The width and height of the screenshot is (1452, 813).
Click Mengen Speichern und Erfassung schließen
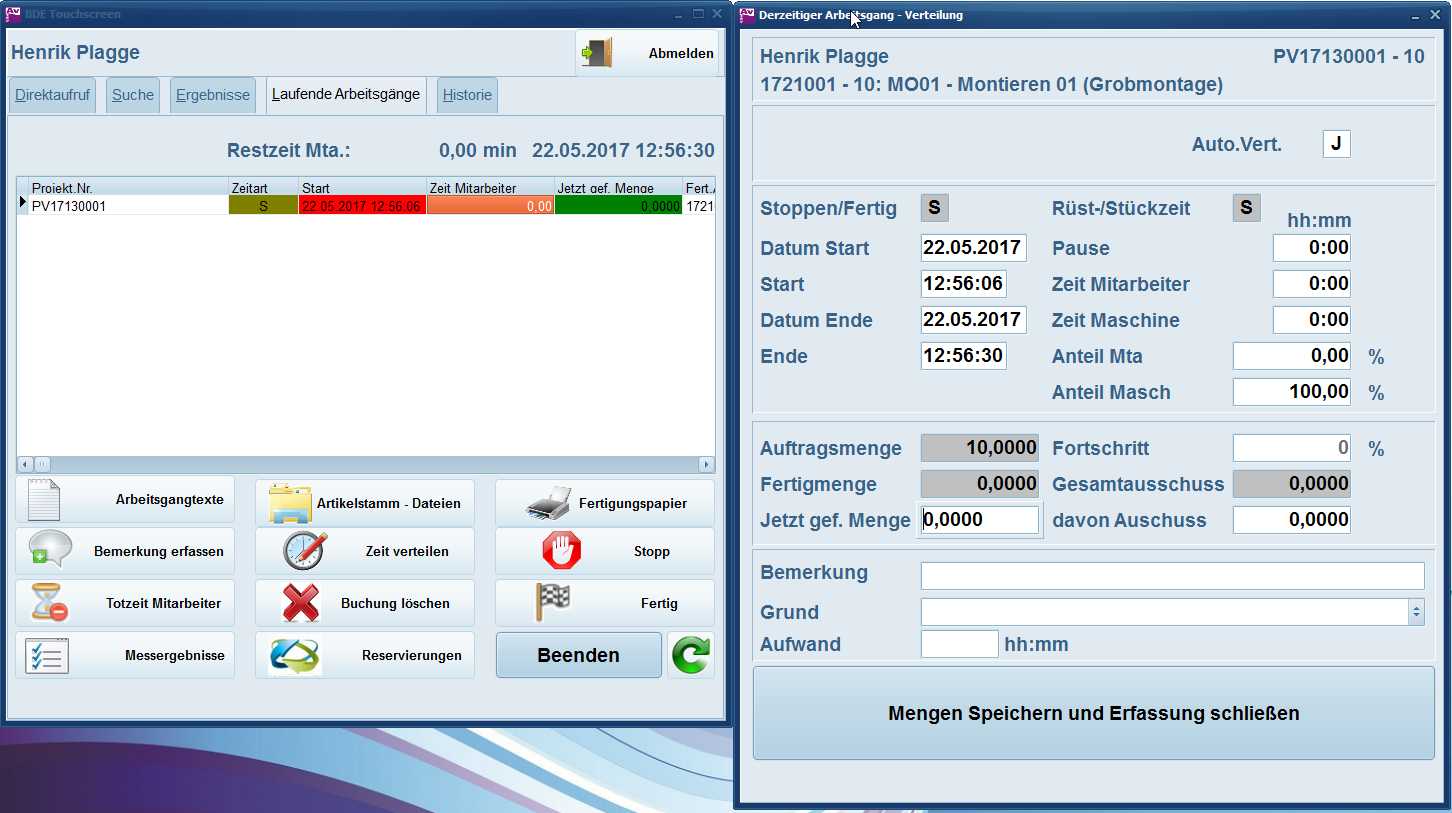1093,713
